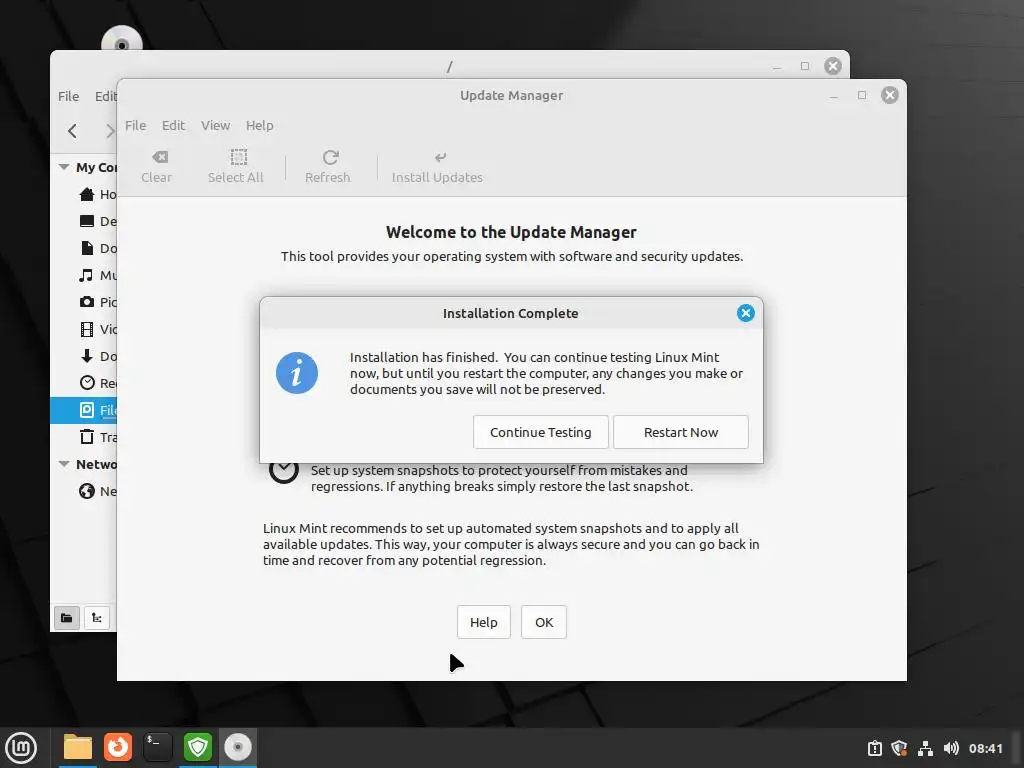This screenshot has height=768, width=1024.
Task: Show places view in file manager sidebar
Action: coord(67,618)
